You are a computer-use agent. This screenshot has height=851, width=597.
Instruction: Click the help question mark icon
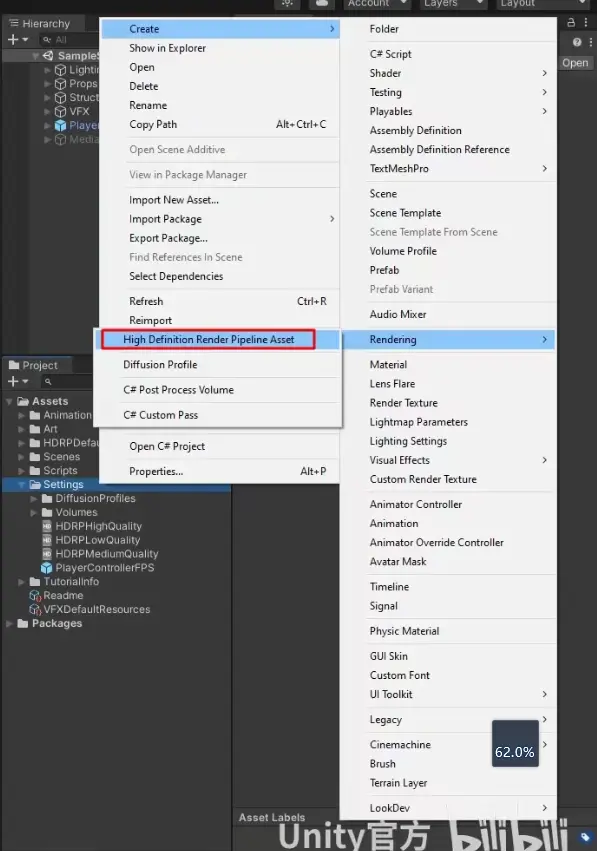pyautogui.click(x=577, y=42)
